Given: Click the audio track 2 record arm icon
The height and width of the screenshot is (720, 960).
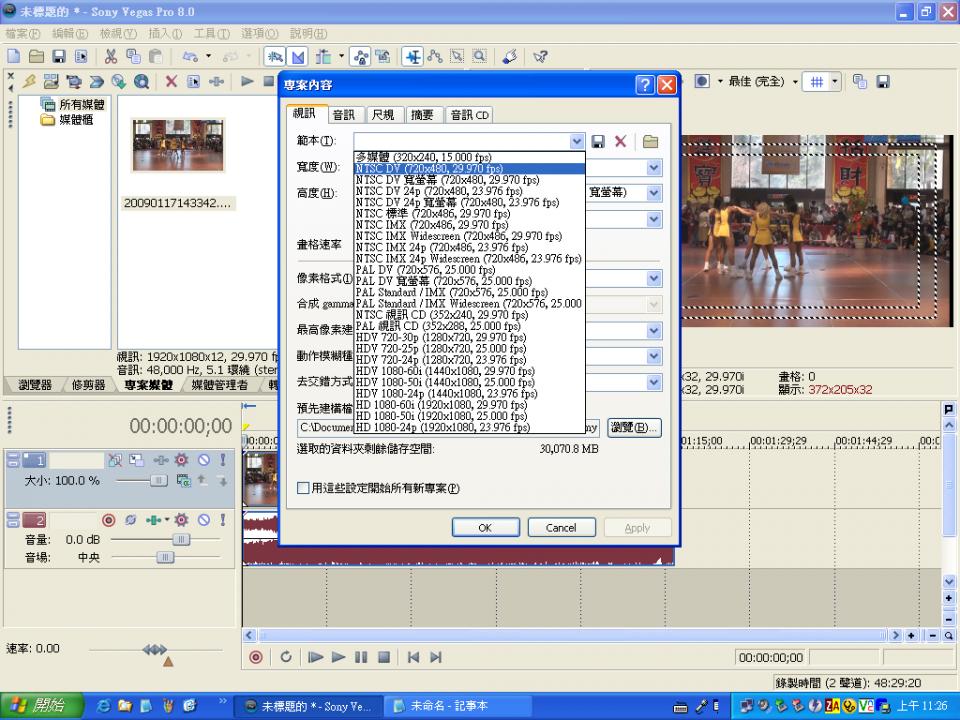Looking at the screenshot, I should tap(109, 520).
